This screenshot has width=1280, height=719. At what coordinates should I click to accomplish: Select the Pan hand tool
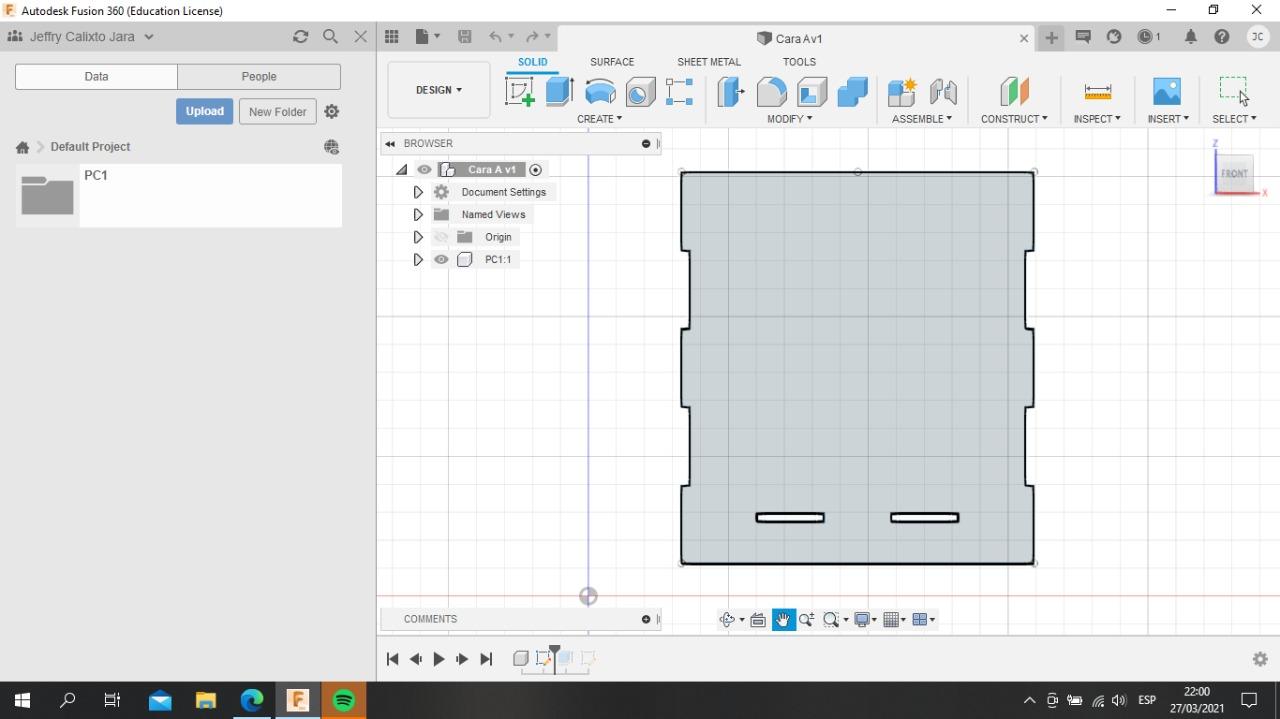click(x=783, y=620)
